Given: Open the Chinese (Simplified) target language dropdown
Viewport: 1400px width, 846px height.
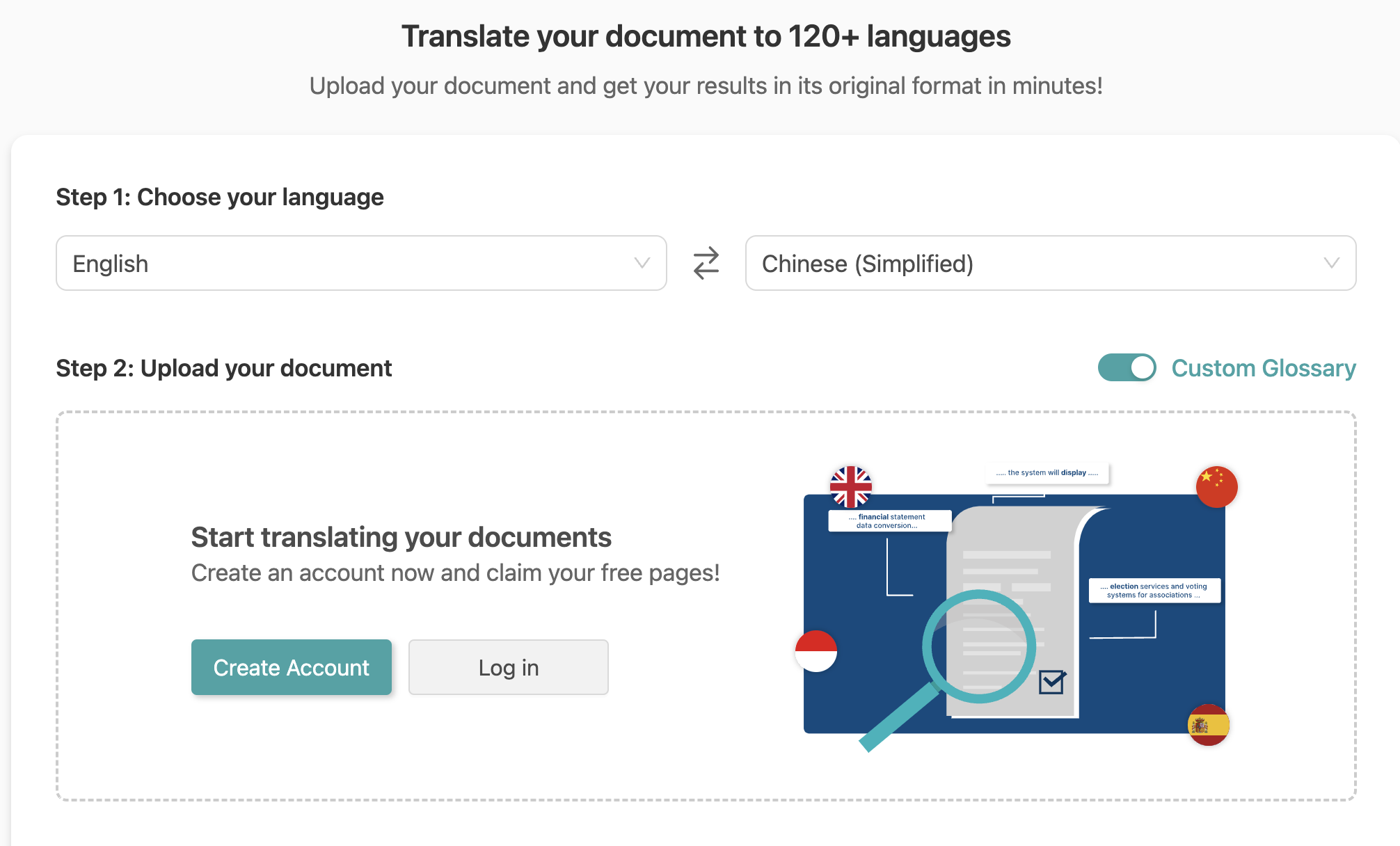Looking at the screenshot, I should coord(1049,263).
